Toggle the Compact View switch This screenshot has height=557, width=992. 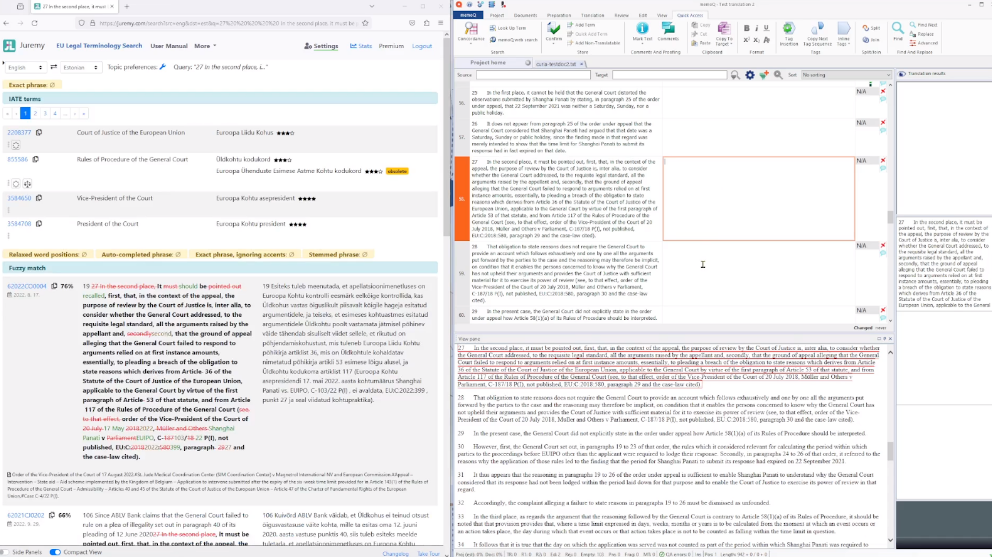click(56, 552)
